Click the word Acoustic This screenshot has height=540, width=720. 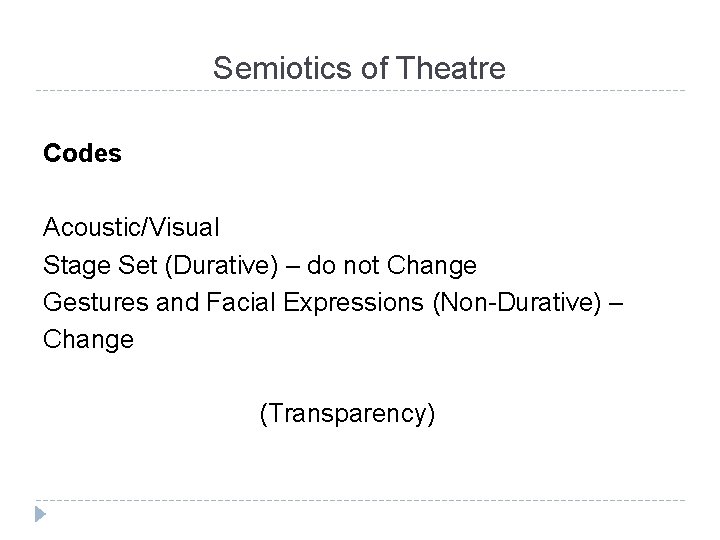(x=96, y=228)
